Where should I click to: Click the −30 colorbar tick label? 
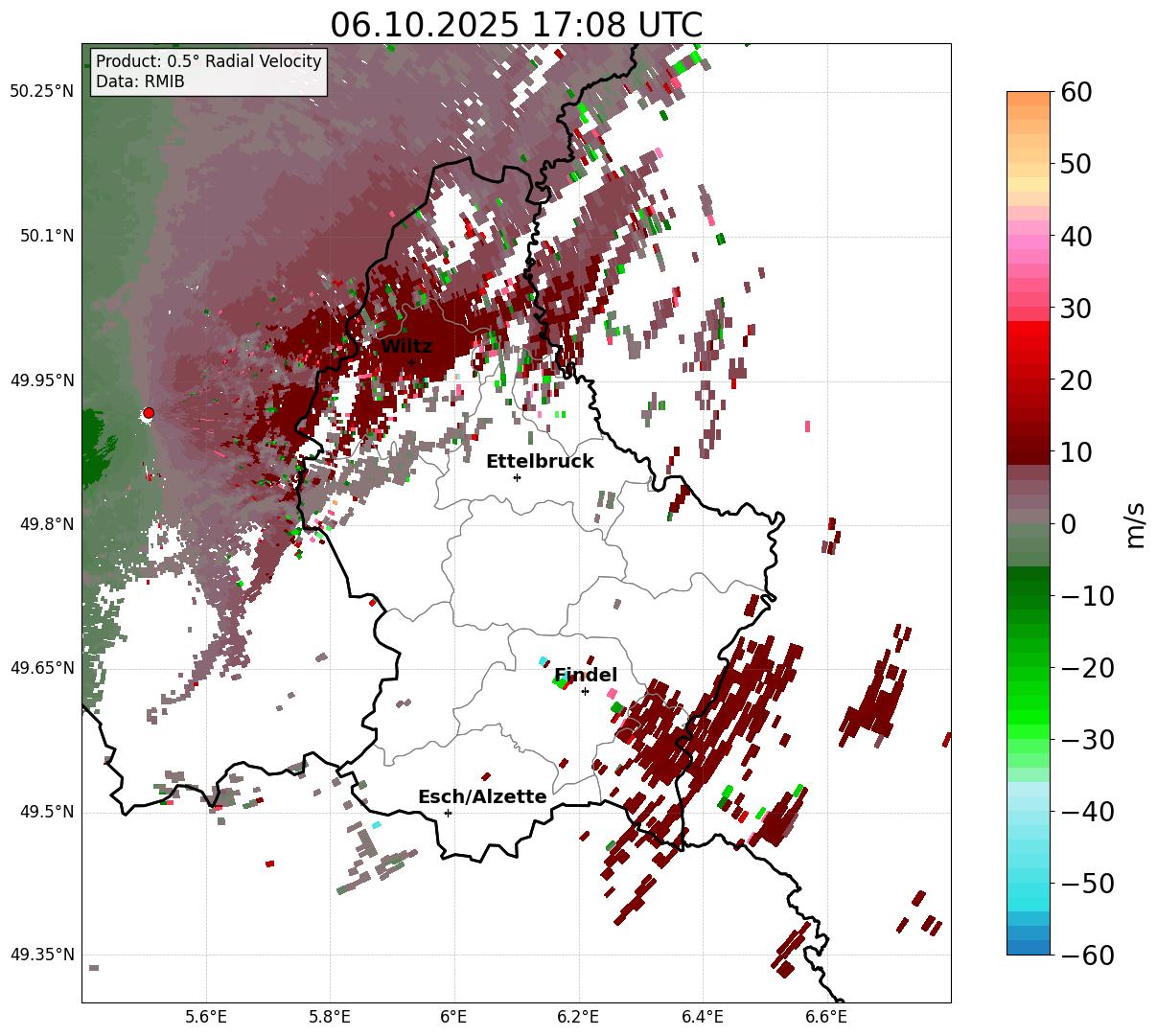pyautogui.click(x=1088, y=740)
